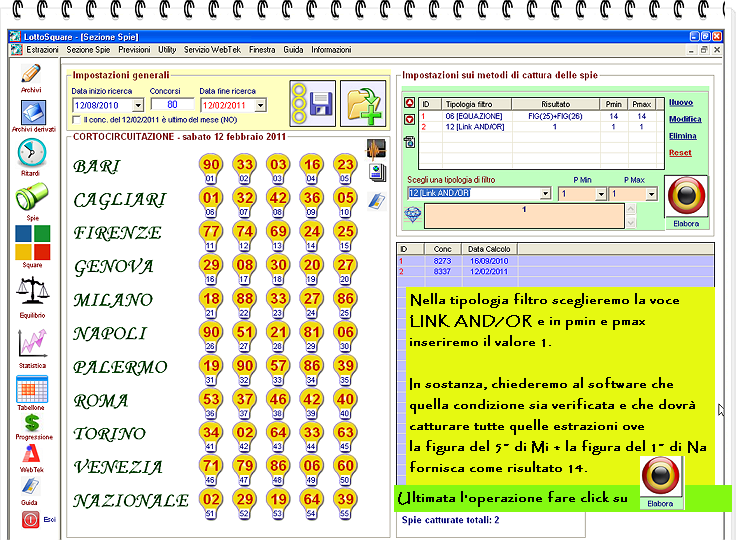Open the Data fine ricerca dropdown

tap(261, 105)
